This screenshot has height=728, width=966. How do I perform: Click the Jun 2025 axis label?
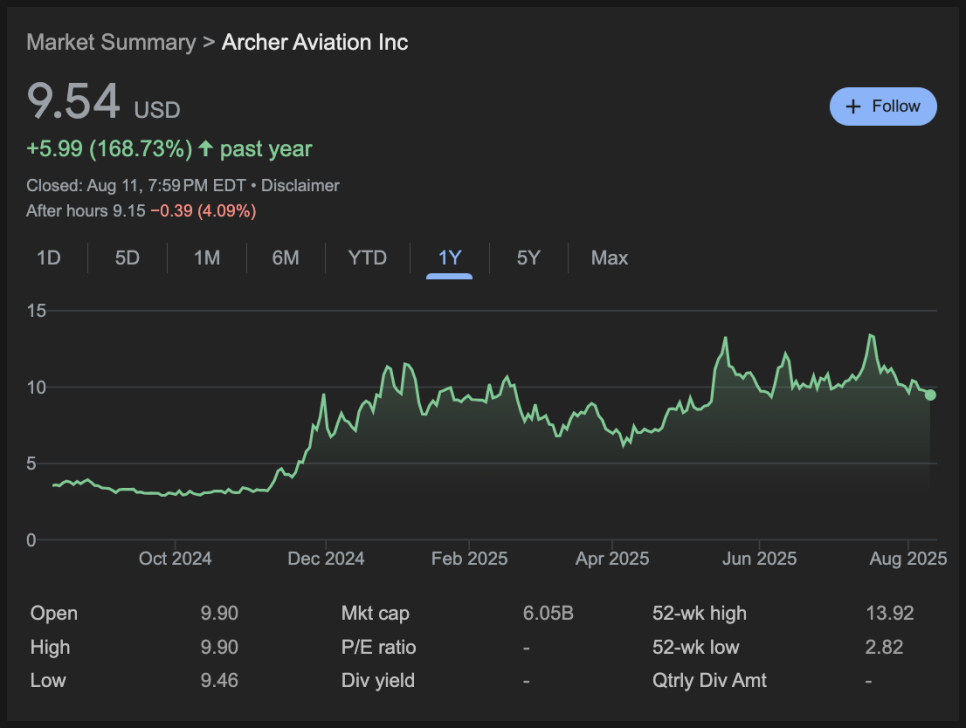tap(760, 559)
